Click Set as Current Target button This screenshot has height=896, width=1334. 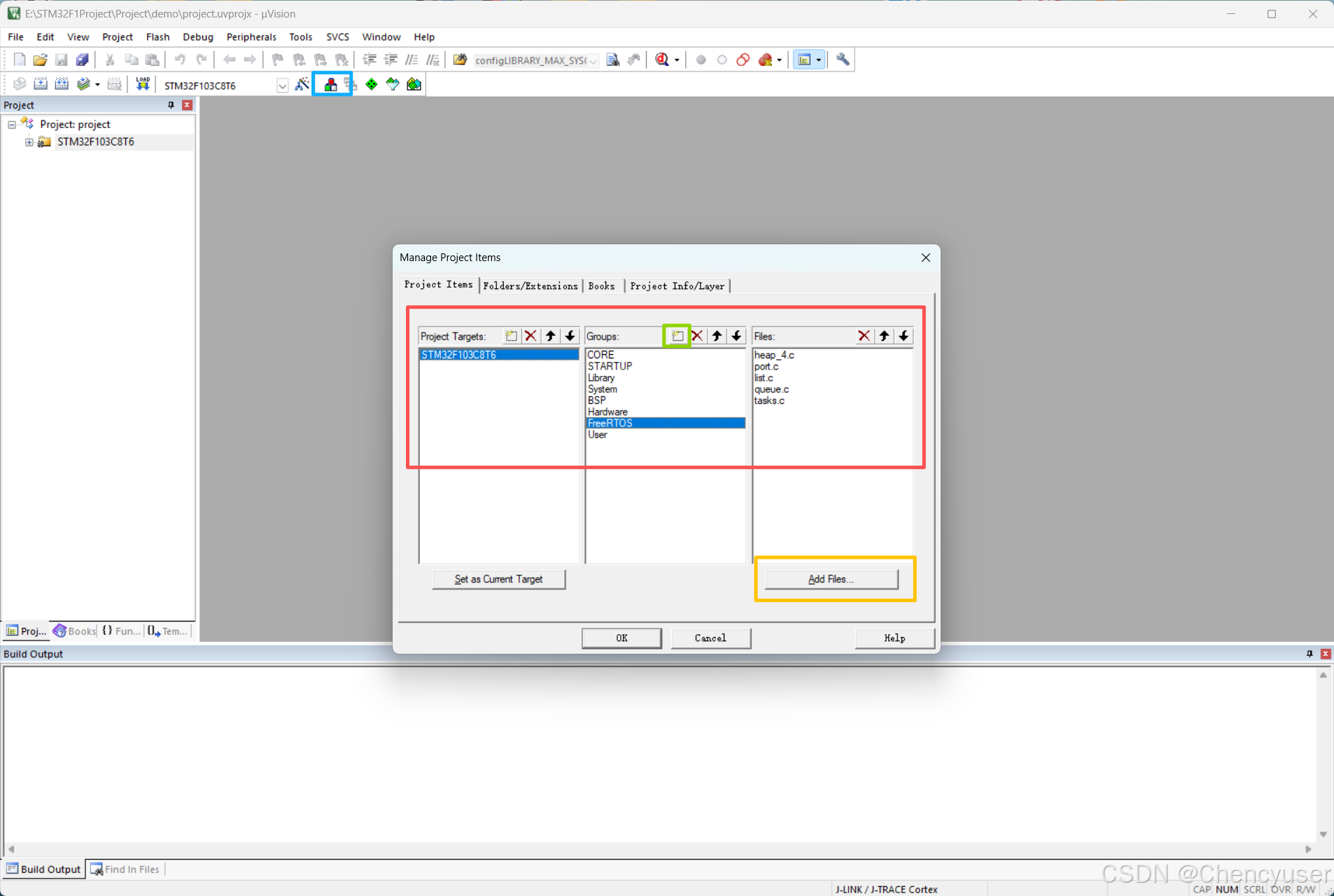tap(498, 579)
